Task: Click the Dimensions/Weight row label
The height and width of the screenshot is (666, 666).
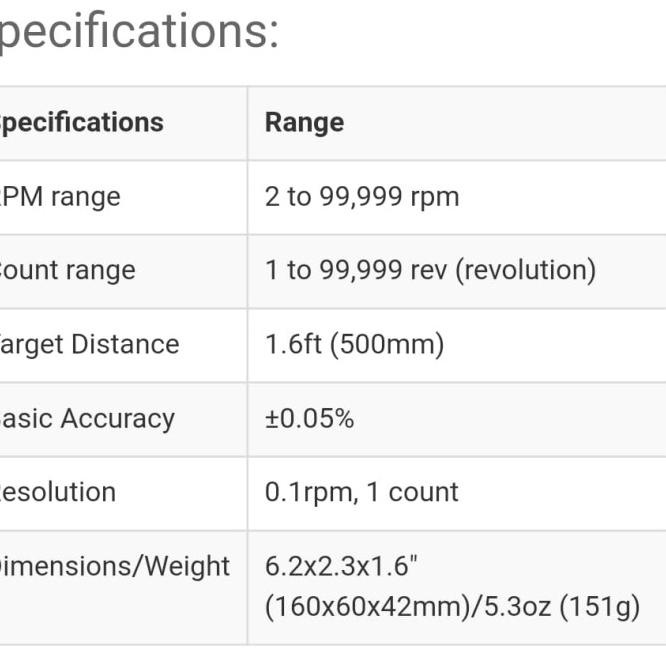Action: (x=115, y=567)
